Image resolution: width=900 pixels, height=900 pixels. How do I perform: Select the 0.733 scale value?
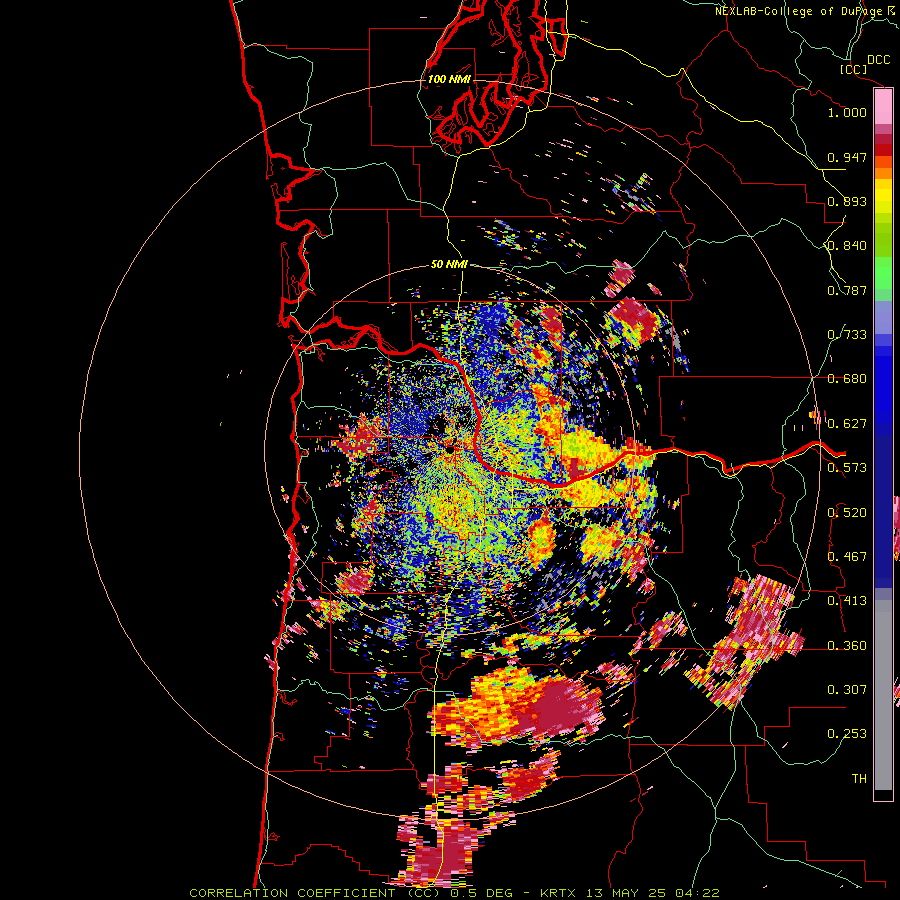click(x=847, y=335)
